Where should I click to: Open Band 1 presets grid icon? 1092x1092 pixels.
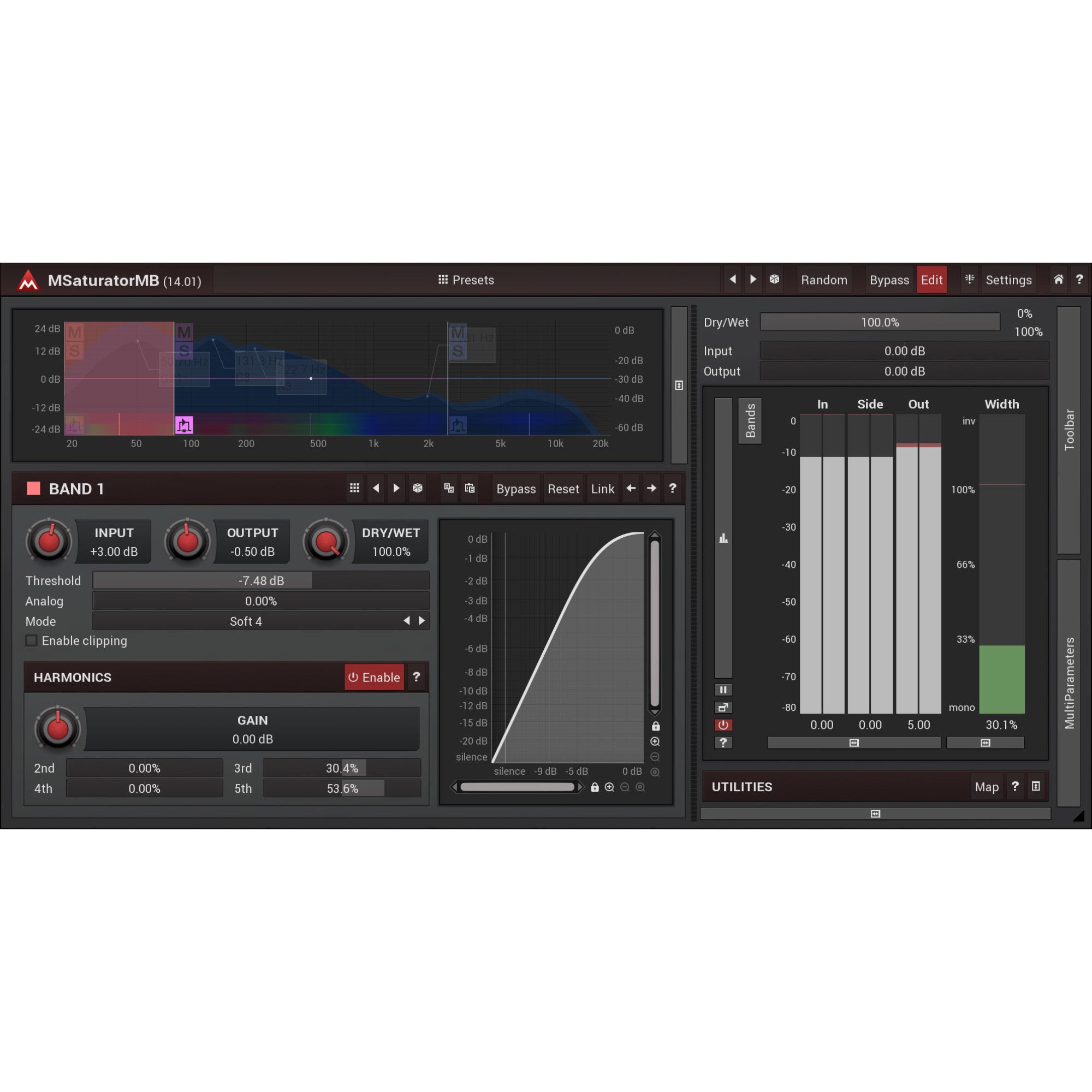354,488
